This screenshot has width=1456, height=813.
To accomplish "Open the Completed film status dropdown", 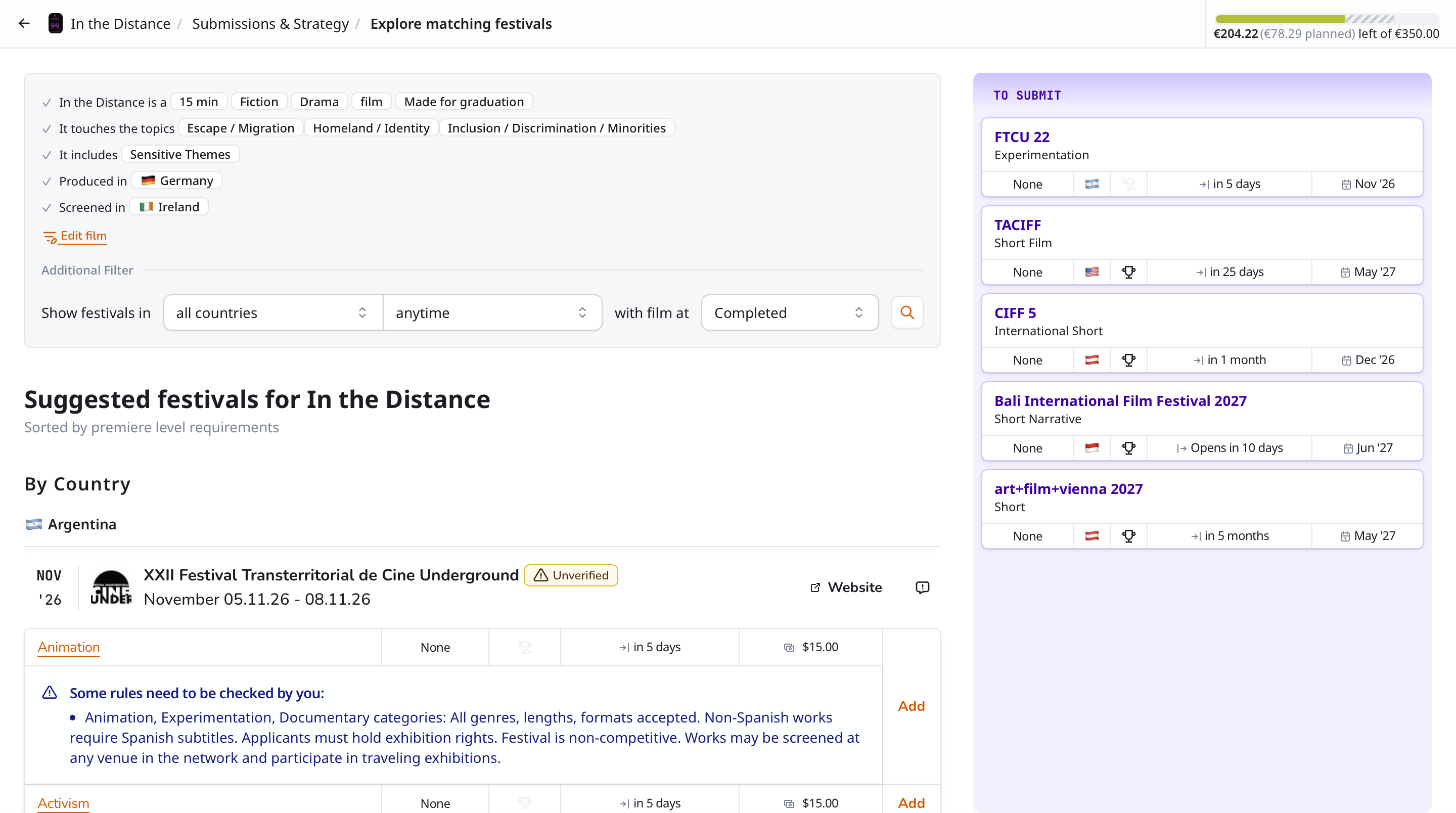I will [789, 312].
